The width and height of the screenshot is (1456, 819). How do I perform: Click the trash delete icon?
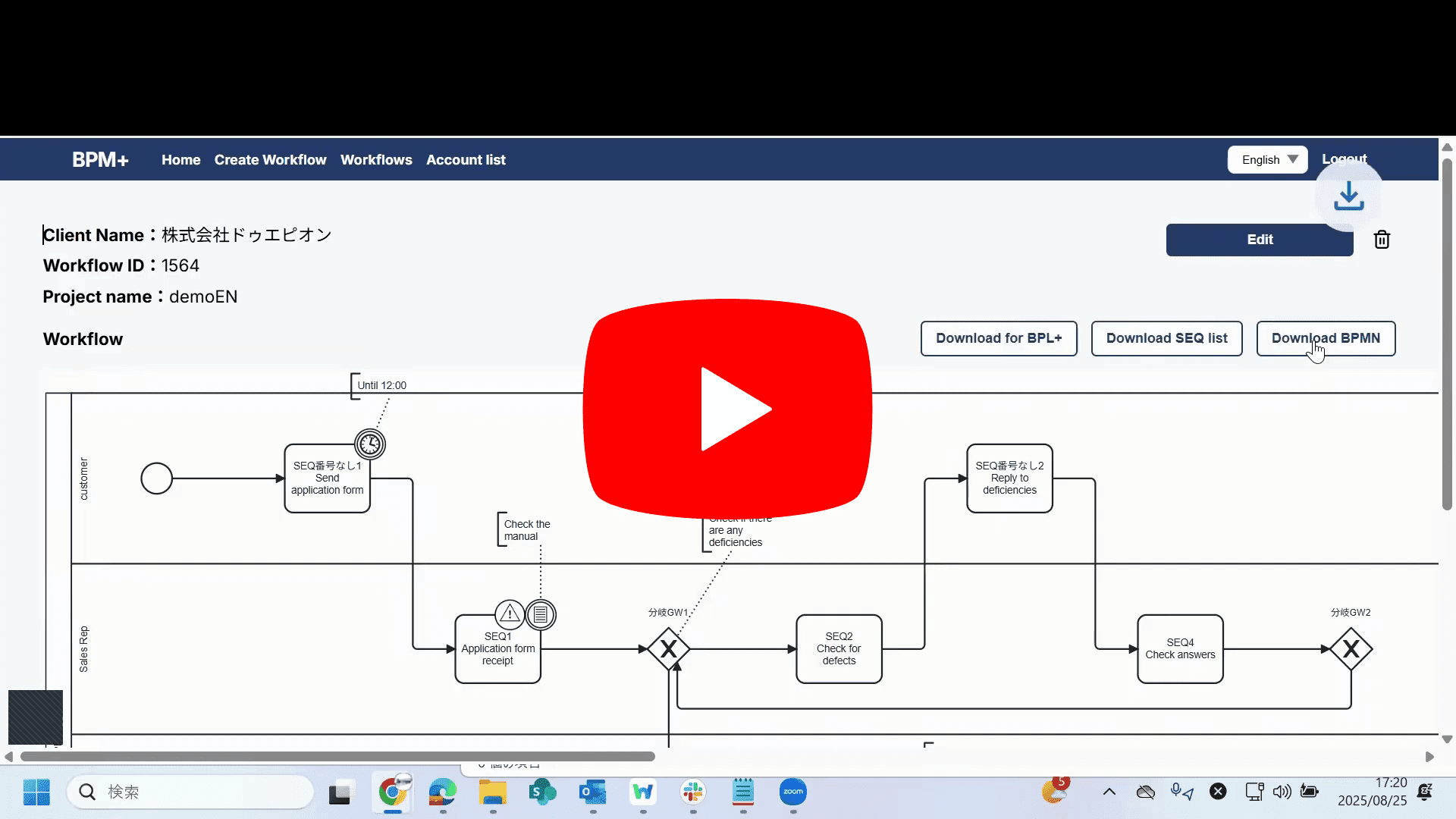point(1382,240)
